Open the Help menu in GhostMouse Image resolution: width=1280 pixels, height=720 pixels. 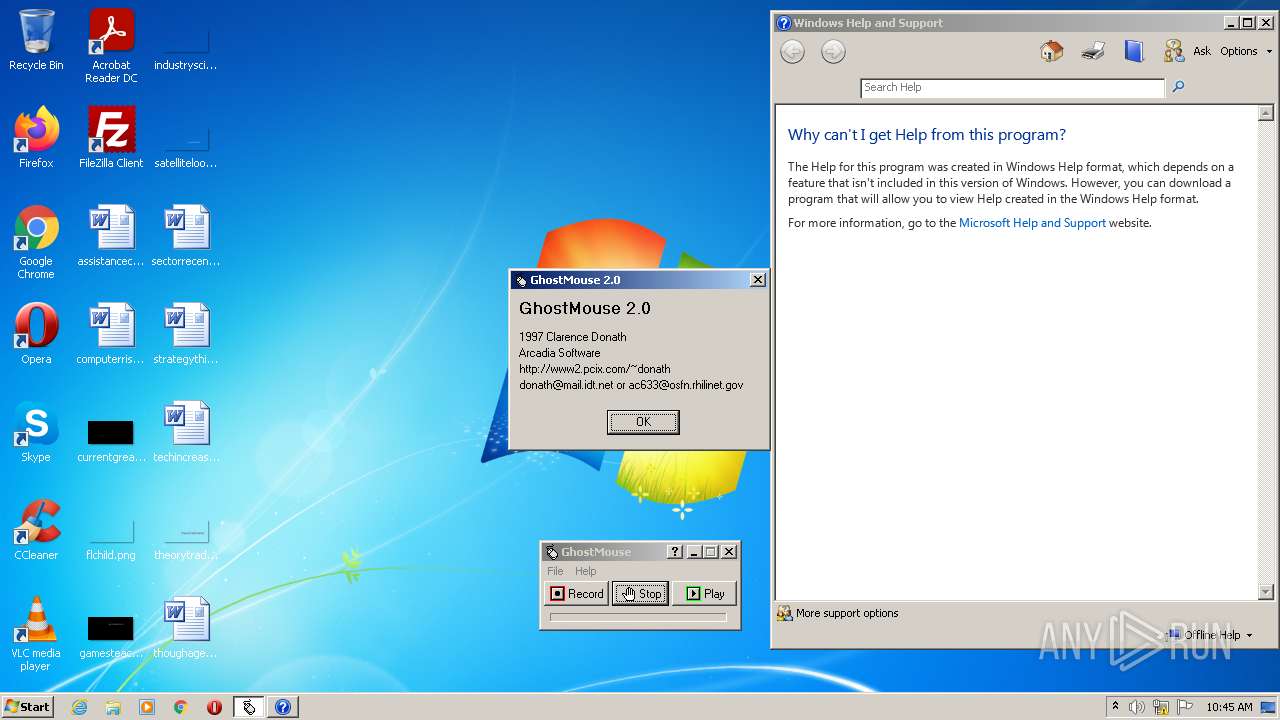[x=586, y=571]
